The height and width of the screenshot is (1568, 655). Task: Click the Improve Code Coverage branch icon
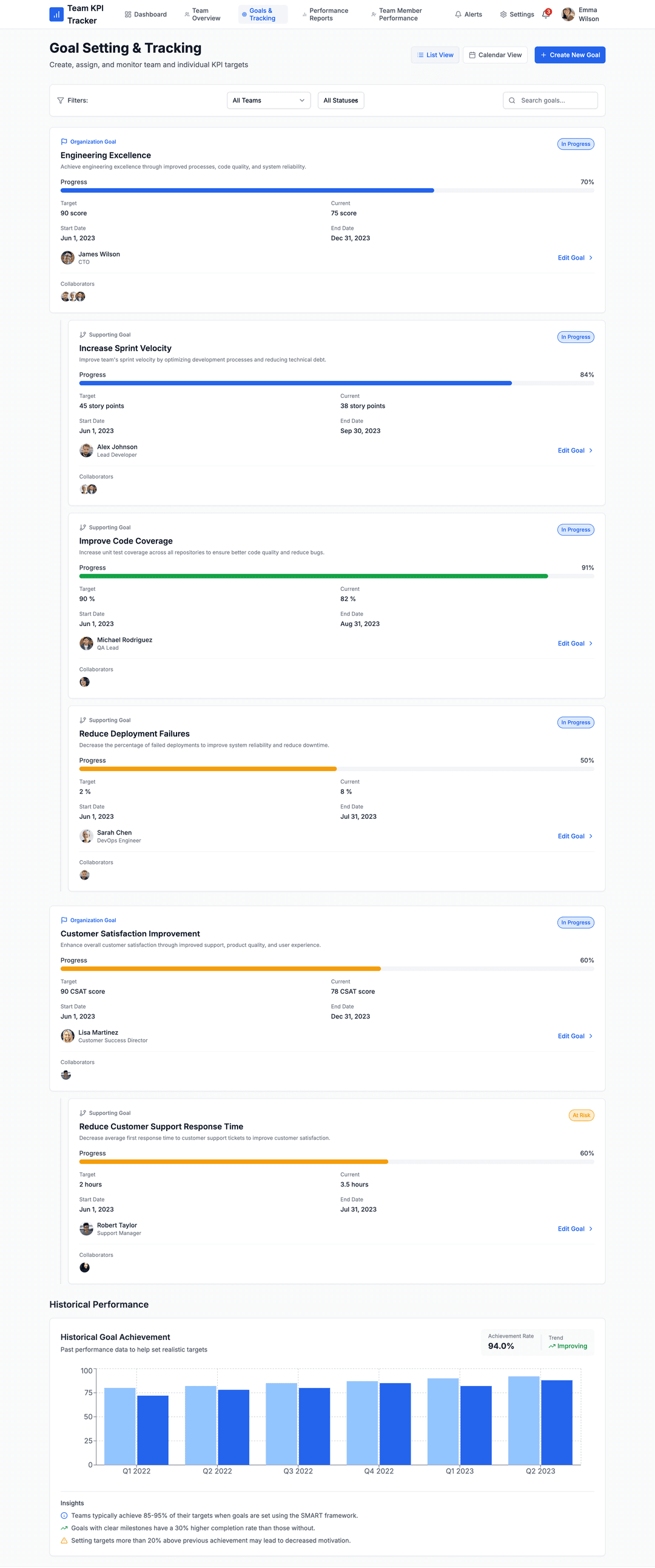pyautogui.click(x=83, y=528)
